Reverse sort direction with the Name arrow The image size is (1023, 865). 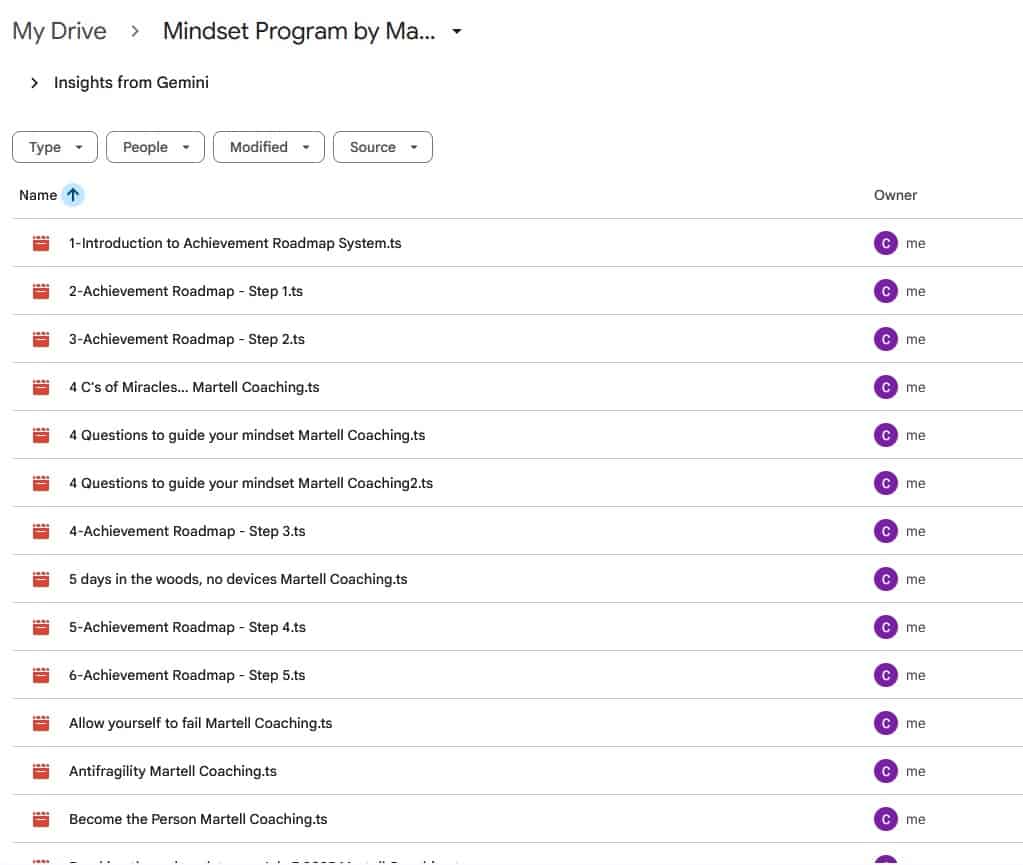pyautogui.click(x=73, y=195)
